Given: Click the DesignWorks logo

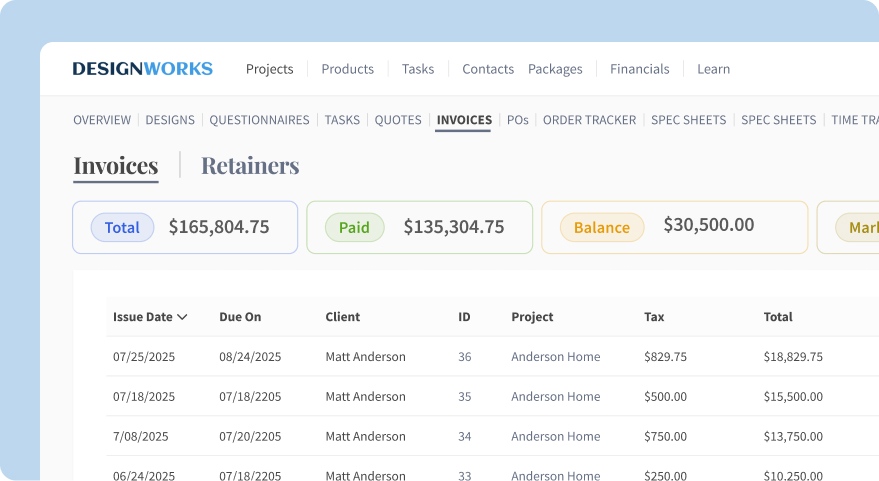Looking at the screenshot, I should coord(142,69).
